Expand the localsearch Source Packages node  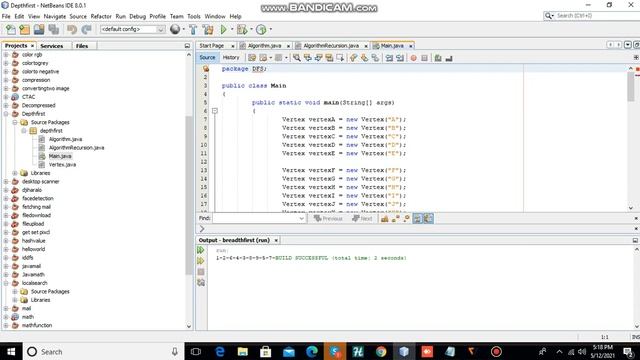15,291
